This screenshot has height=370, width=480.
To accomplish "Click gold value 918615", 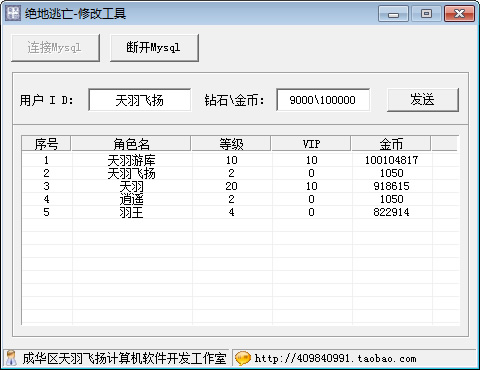I will coord(391,186).
